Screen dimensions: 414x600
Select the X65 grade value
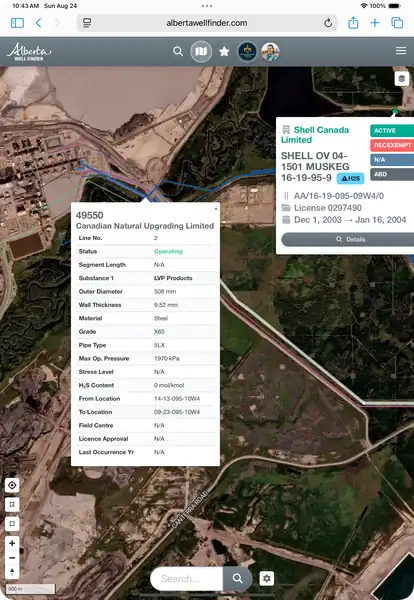tap(159, 332)
